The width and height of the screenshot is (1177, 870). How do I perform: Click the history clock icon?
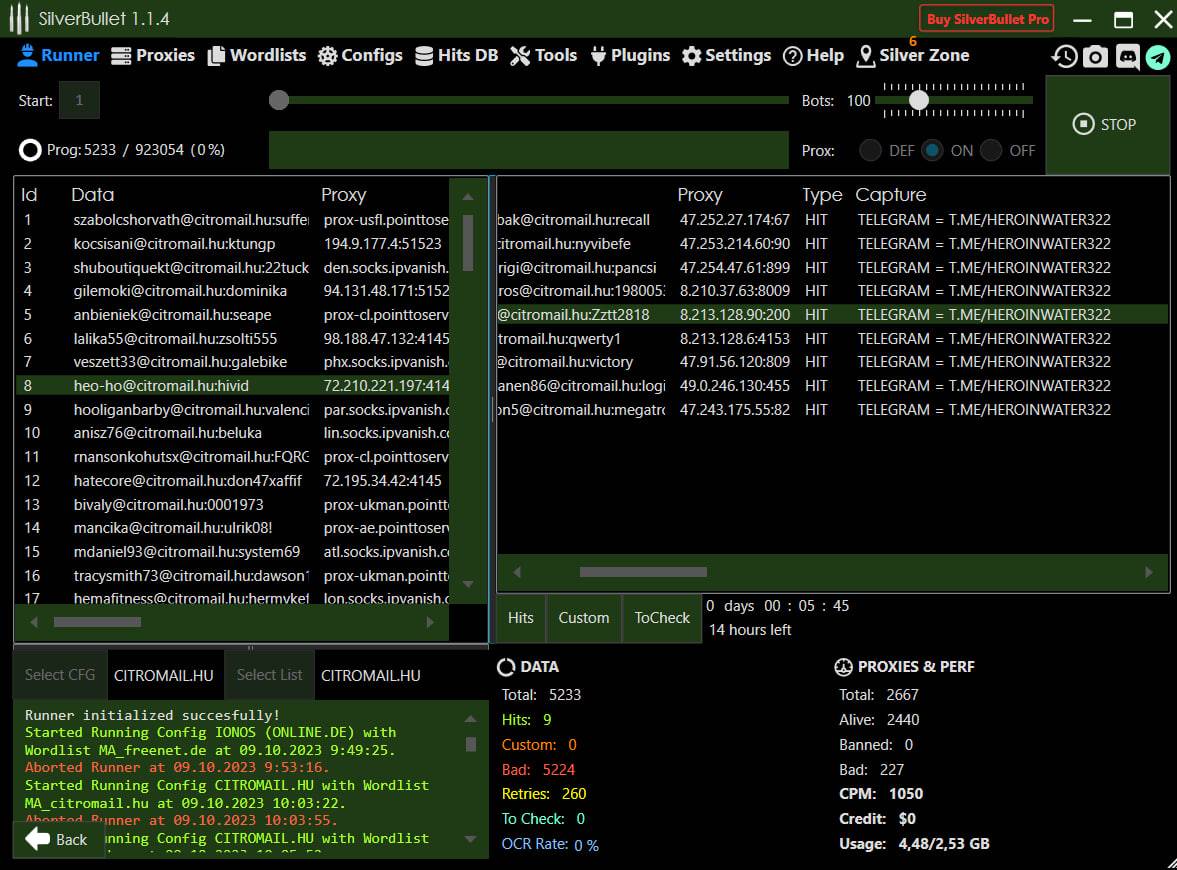1065,56
